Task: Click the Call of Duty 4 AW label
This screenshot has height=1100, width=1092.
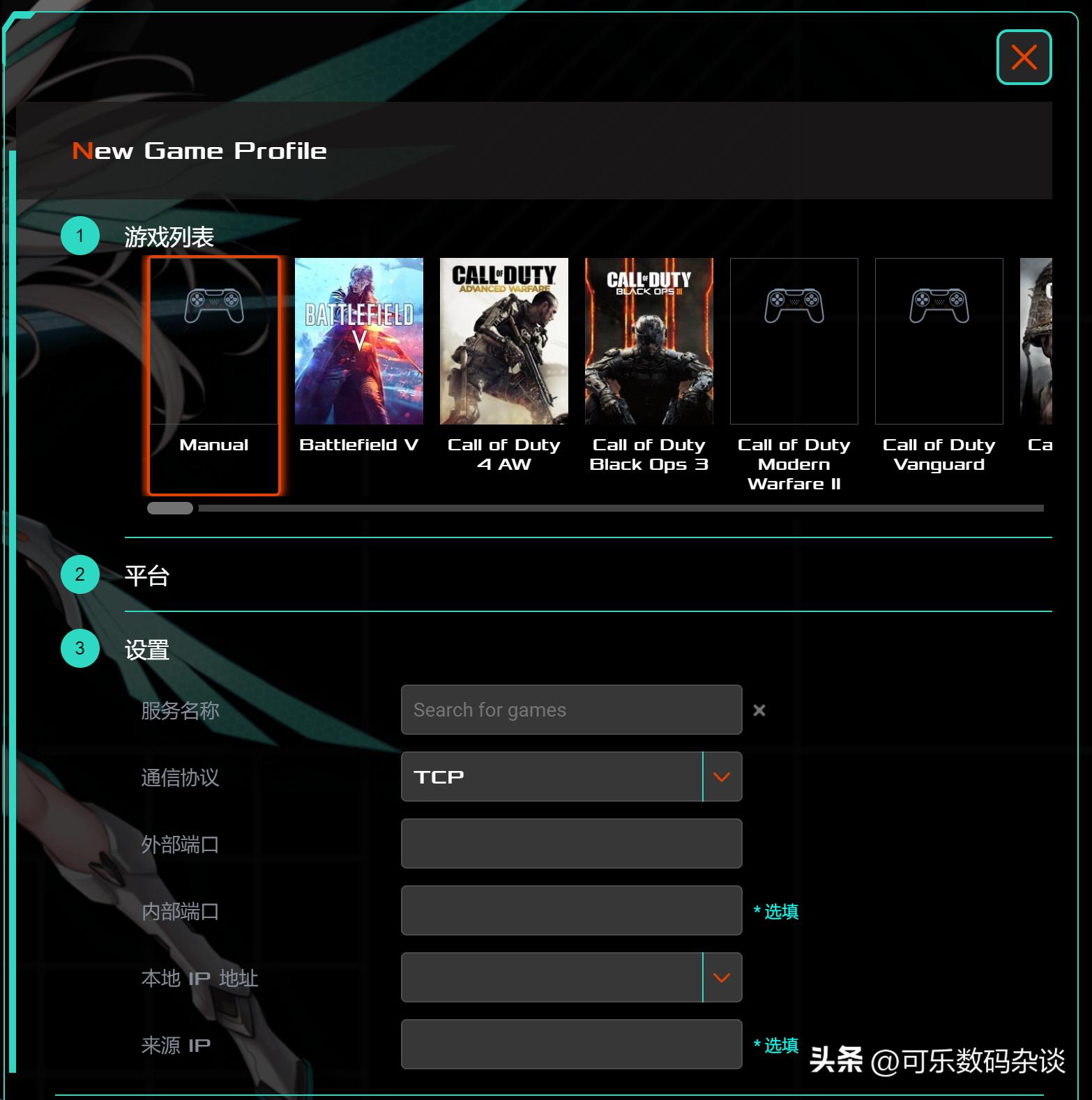Action: coord(504,454)
